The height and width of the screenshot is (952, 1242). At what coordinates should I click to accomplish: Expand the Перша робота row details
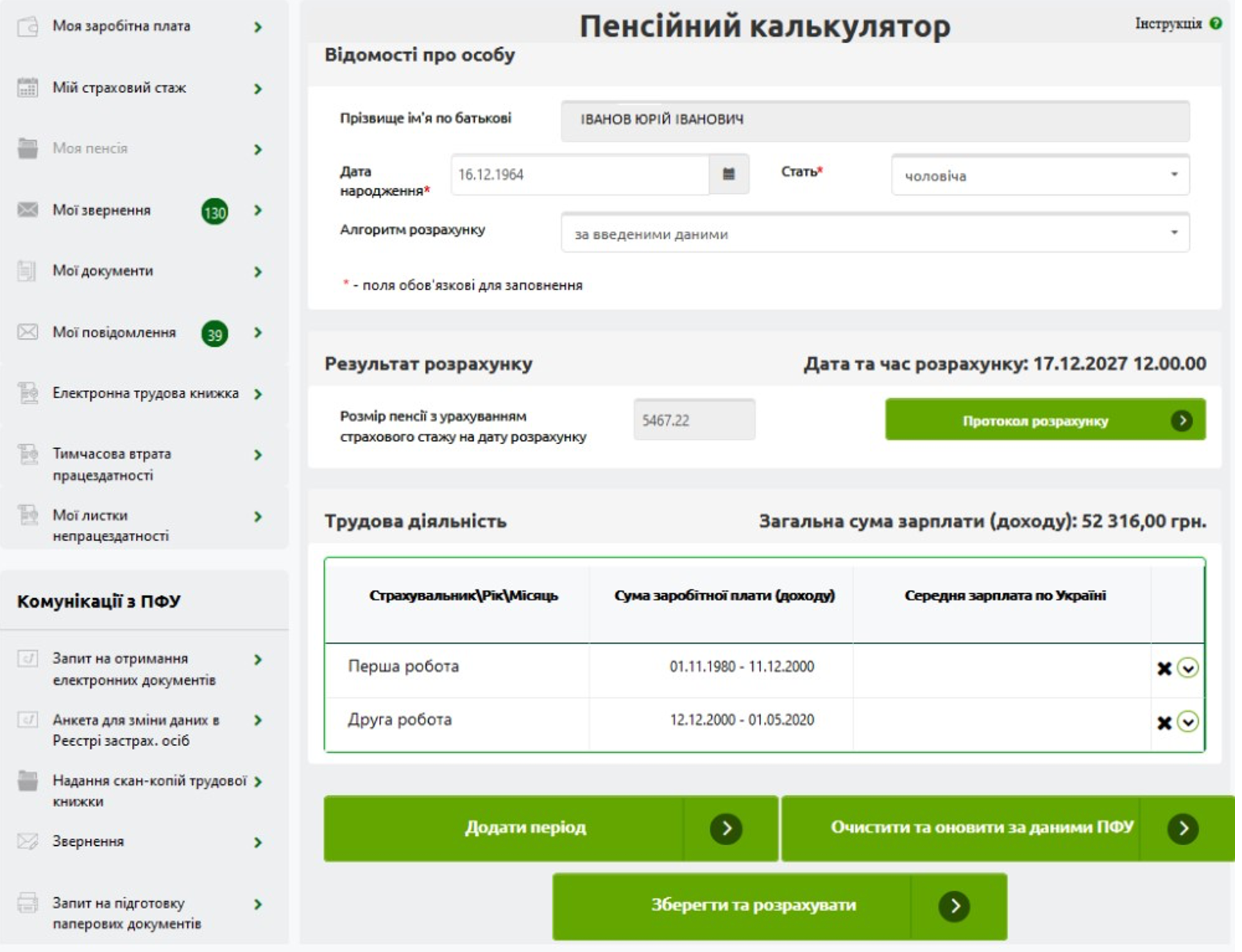click(1188, 668)
